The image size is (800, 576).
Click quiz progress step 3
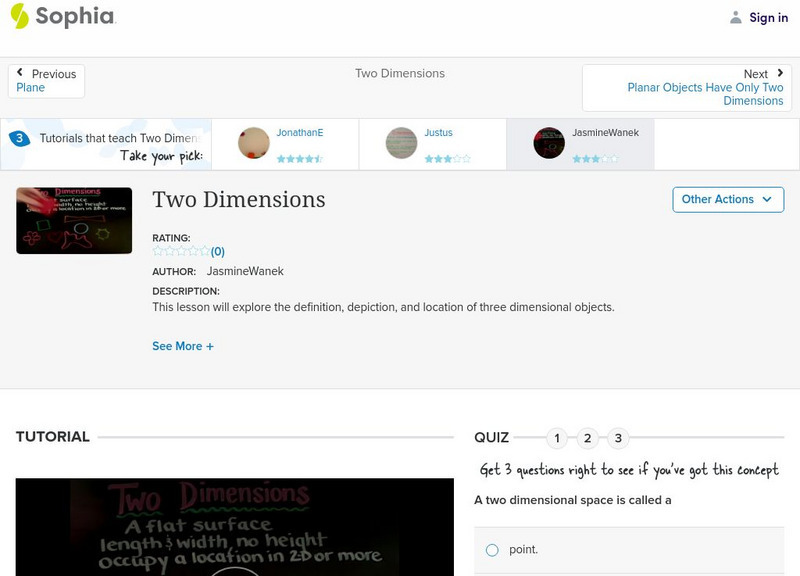617,437
